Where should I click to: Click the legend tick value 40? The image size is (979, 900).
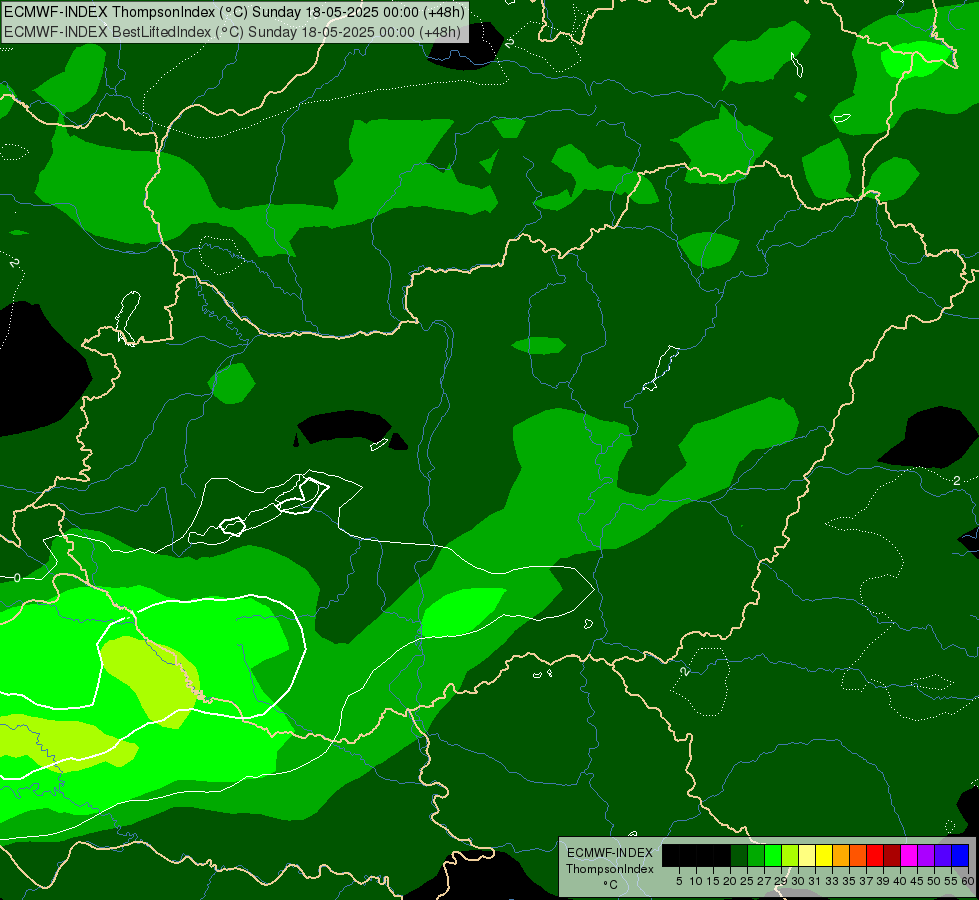pos(900,881)
